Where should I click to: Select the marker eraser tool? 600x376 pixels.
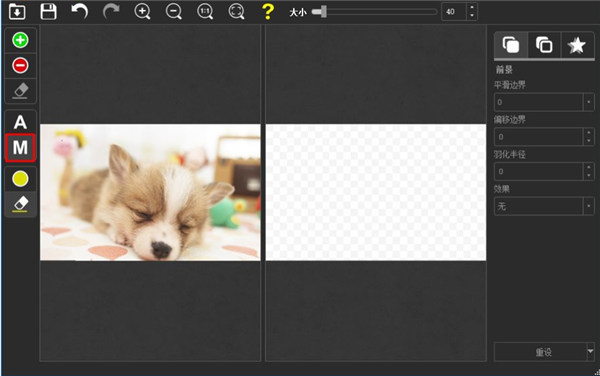[x=20, y=91]
